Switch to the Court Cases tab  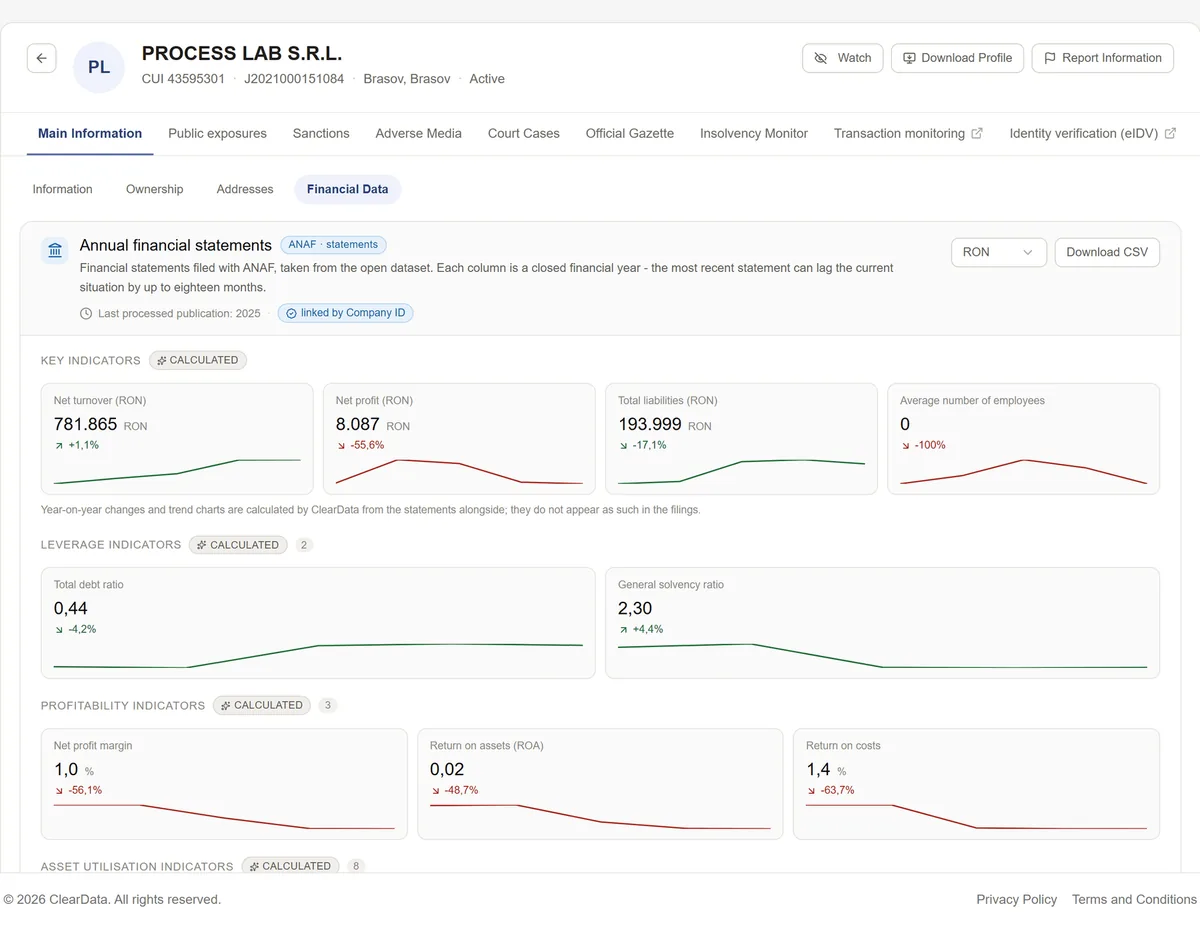pos(523,133)
